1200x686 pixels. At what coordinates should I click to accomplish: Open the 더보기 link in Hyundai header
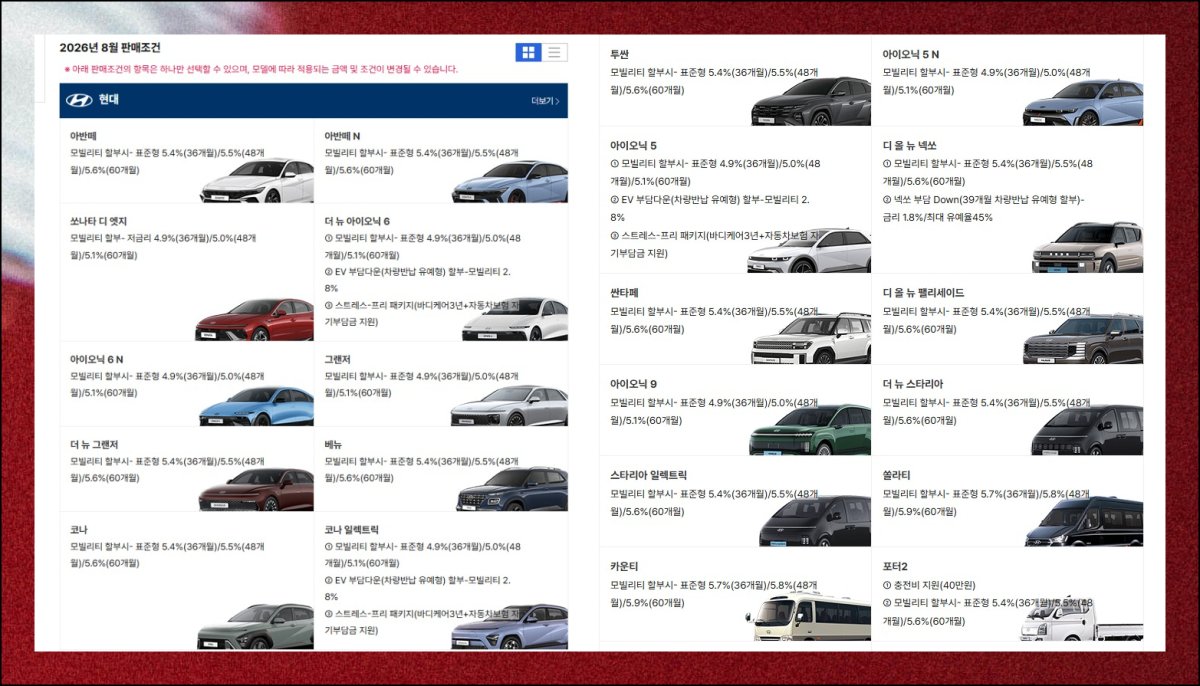coord(545,101)
